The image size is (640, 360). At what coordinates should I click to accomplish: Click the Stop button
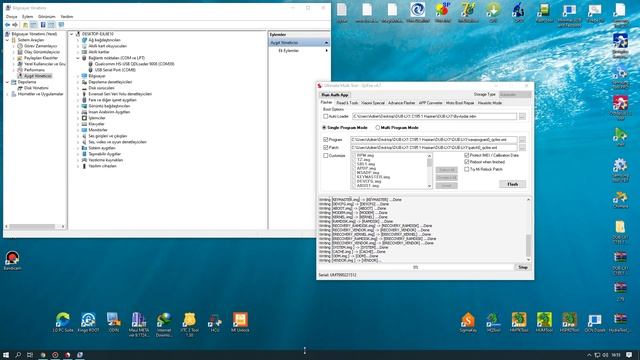523,267
